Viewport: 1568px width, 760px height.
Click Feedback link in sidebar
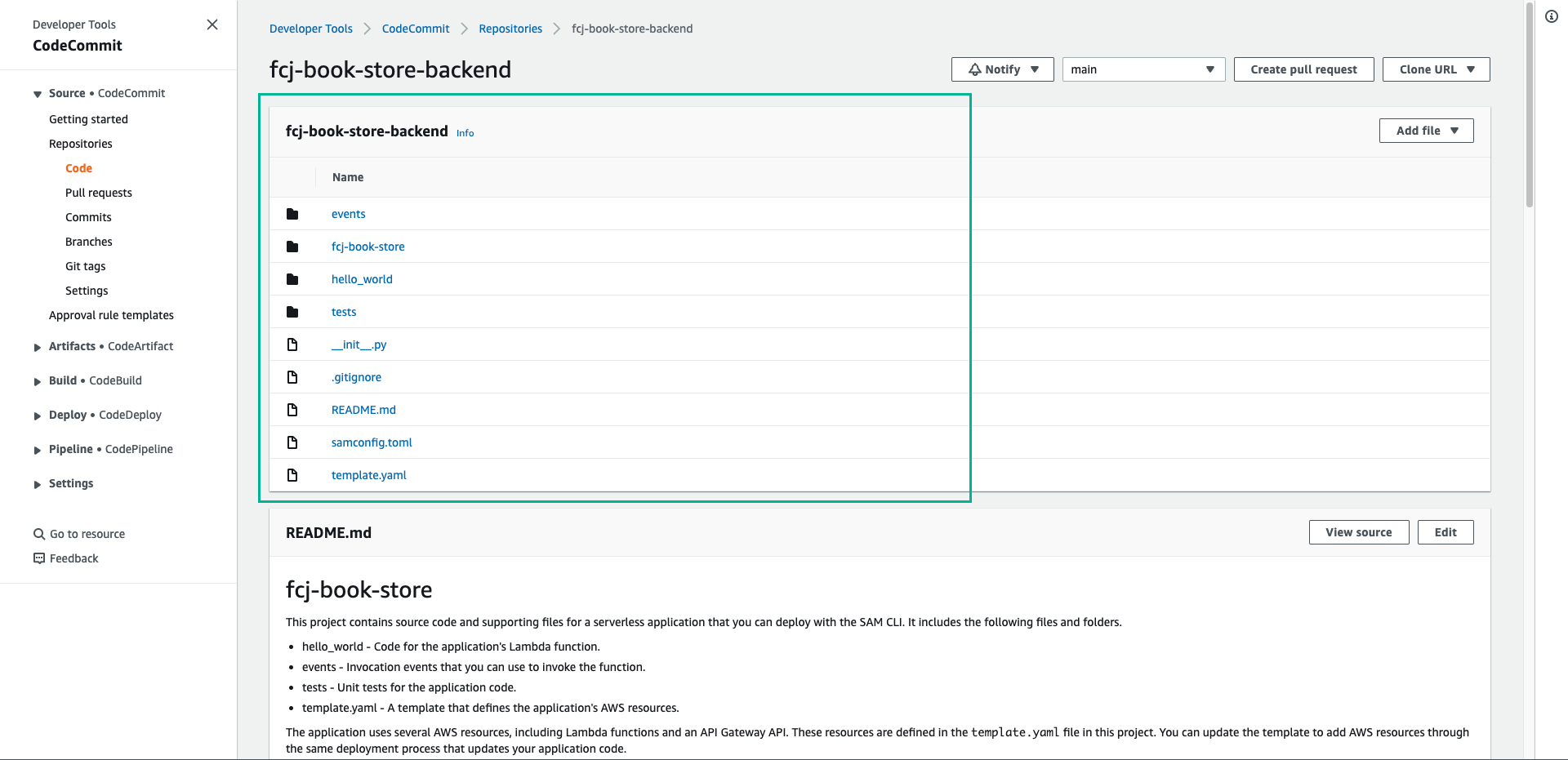[73, 558]
